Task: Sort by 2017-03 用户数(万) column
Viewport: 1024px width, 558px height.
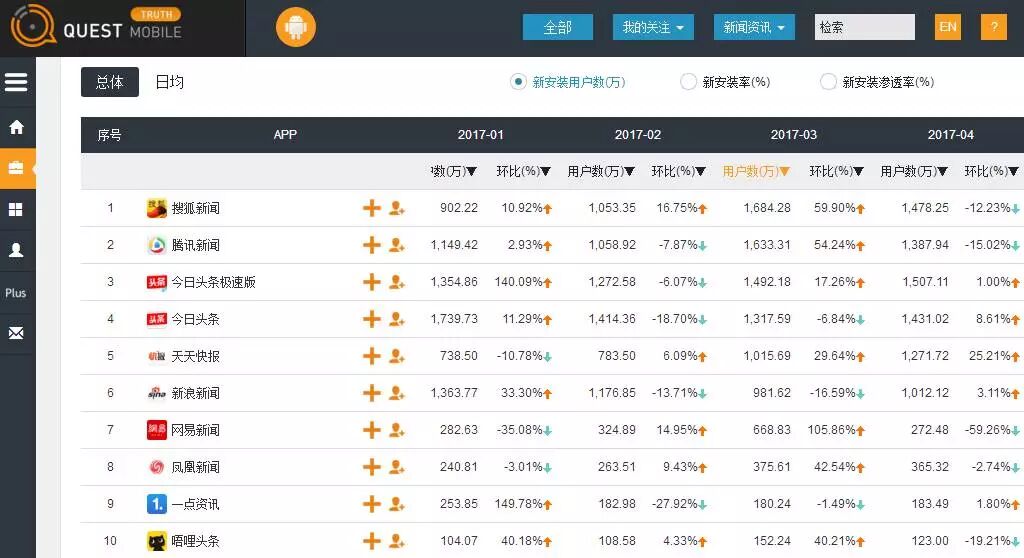Action: click(x=756, y=171)
